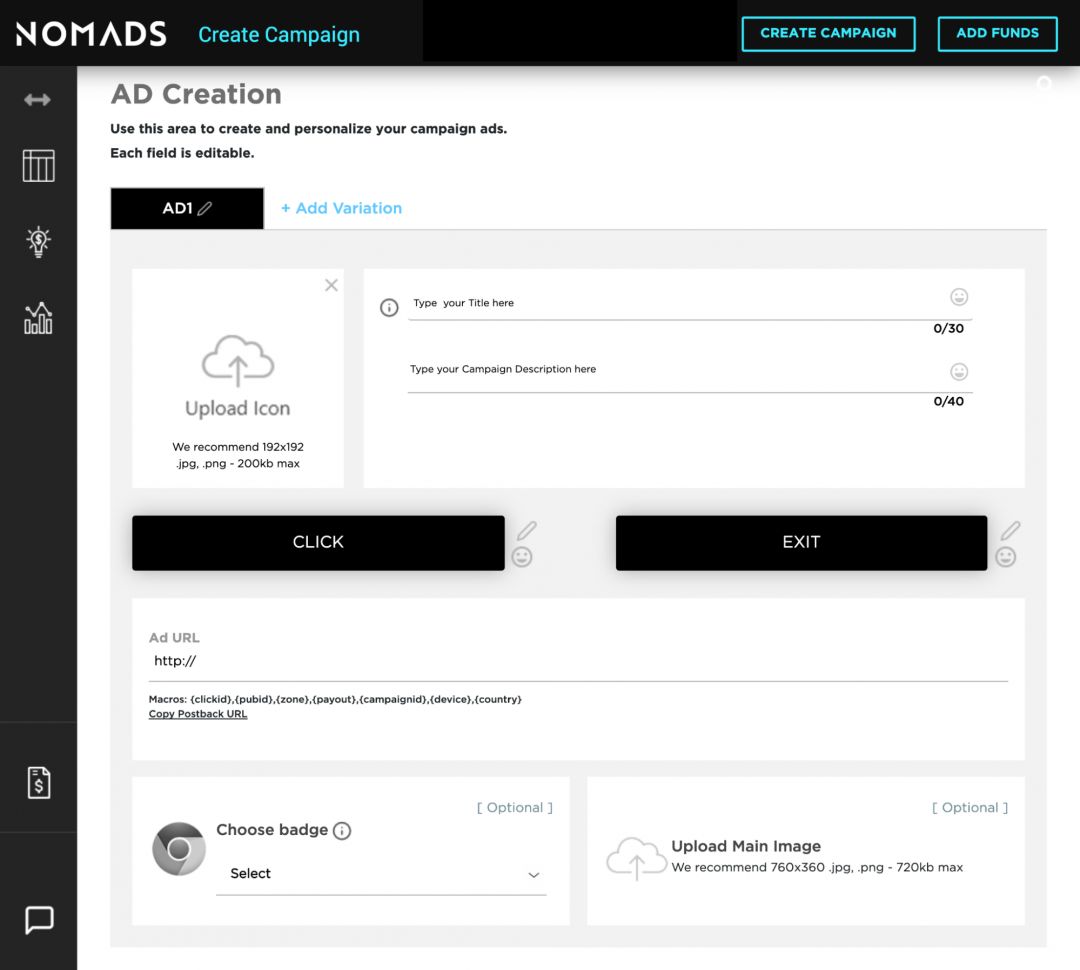The image size is (1080, 970).
Task: Click the info icon next to the title field
Action: pyautogui.click(x=388, y=307)
